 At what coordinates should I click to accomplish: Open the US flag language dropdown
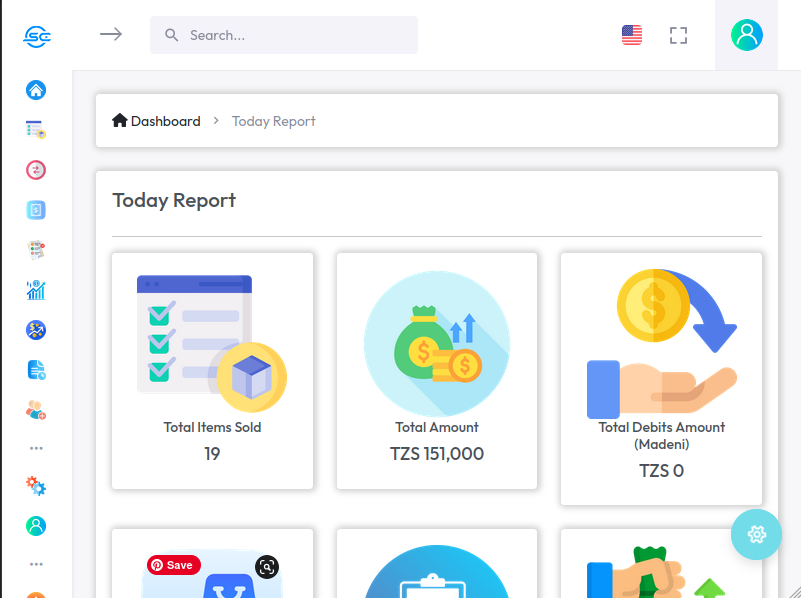[632, 35]
